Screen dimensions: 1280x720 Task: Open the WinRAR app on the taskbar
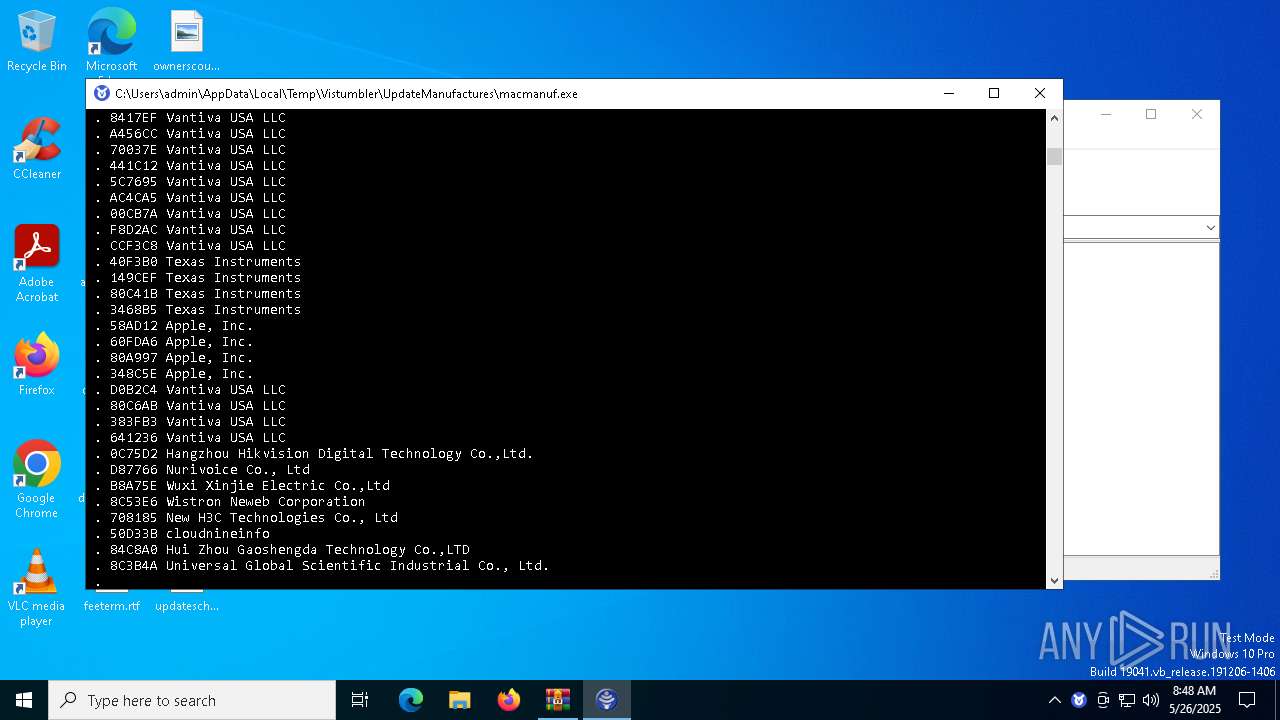(x=557, y=700)
